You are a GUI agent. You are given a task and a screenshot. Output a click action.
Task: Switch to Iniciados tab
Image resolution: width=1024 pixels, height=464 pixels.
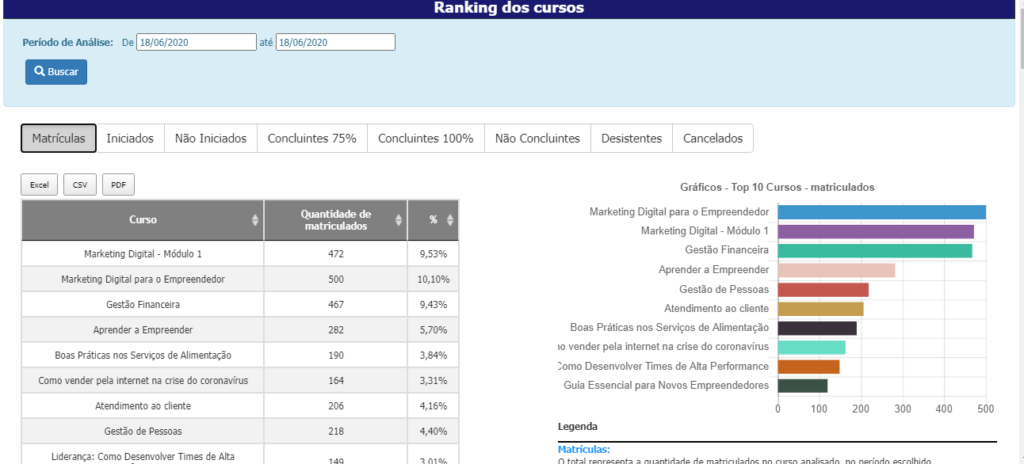[x=130, y=138]
